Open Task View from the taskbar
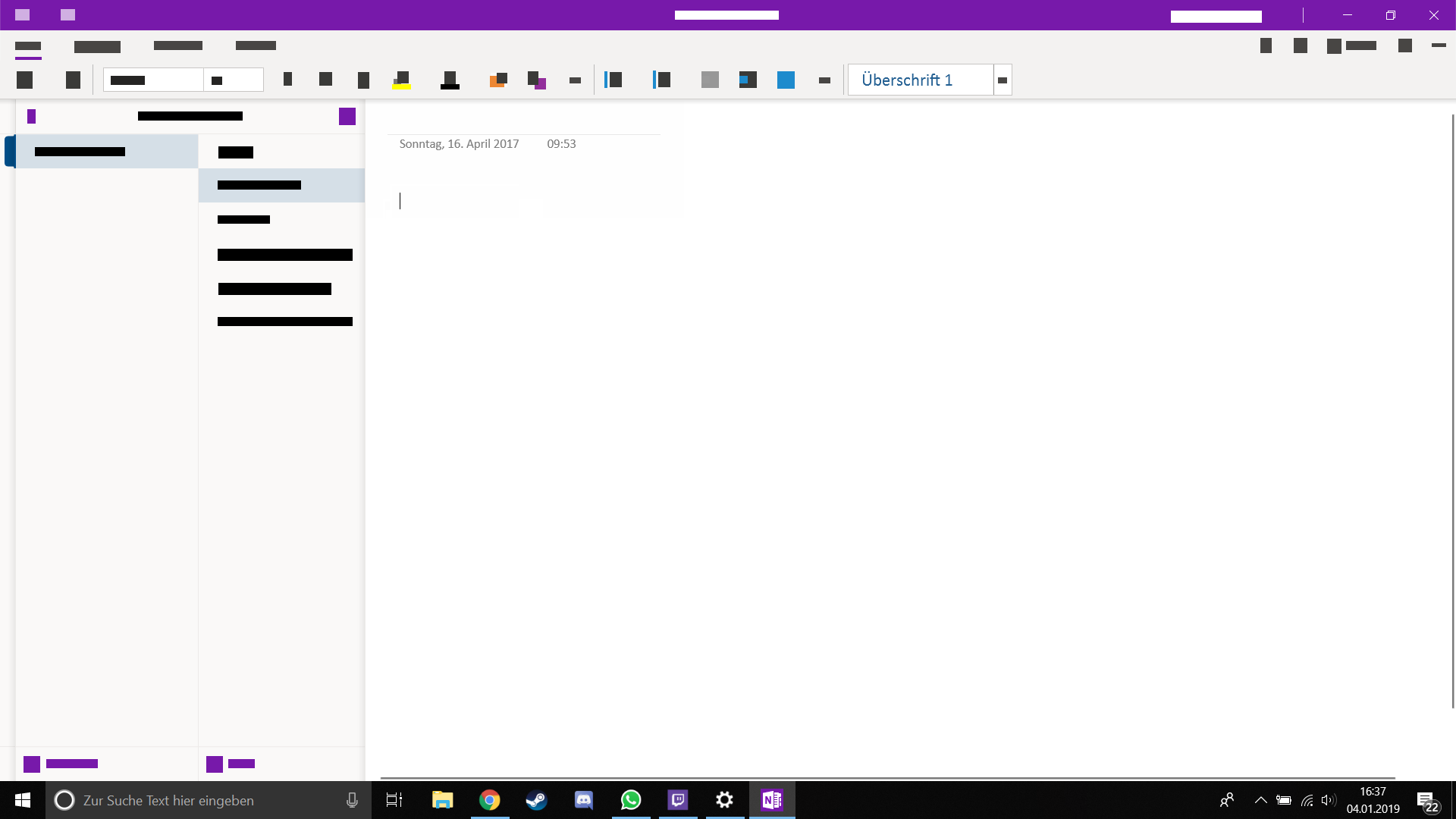The height and width of the screenshot is (819, 1456). [x=394, y=800]
